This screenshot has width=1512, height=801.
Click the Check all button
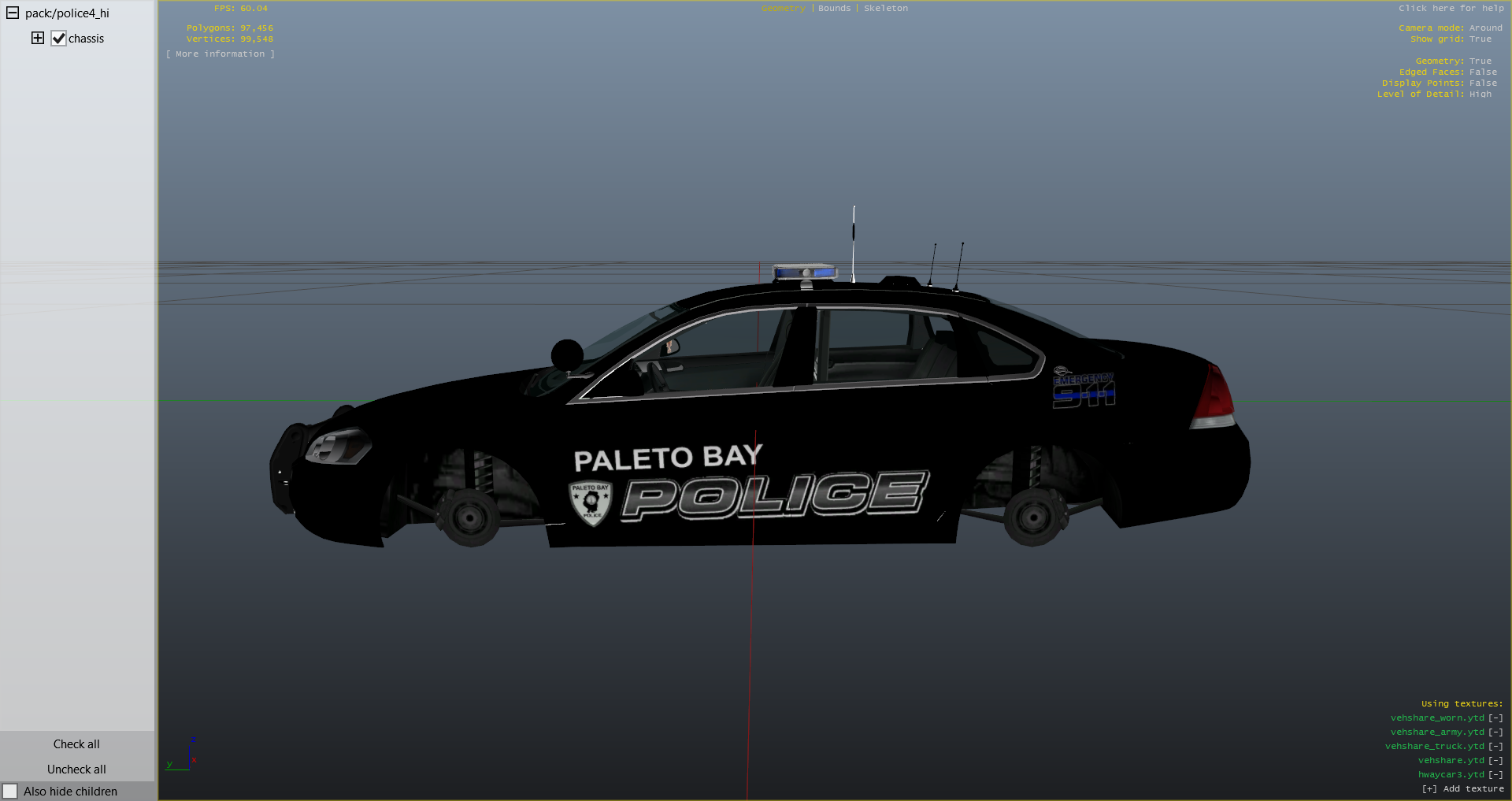[76, 744]
